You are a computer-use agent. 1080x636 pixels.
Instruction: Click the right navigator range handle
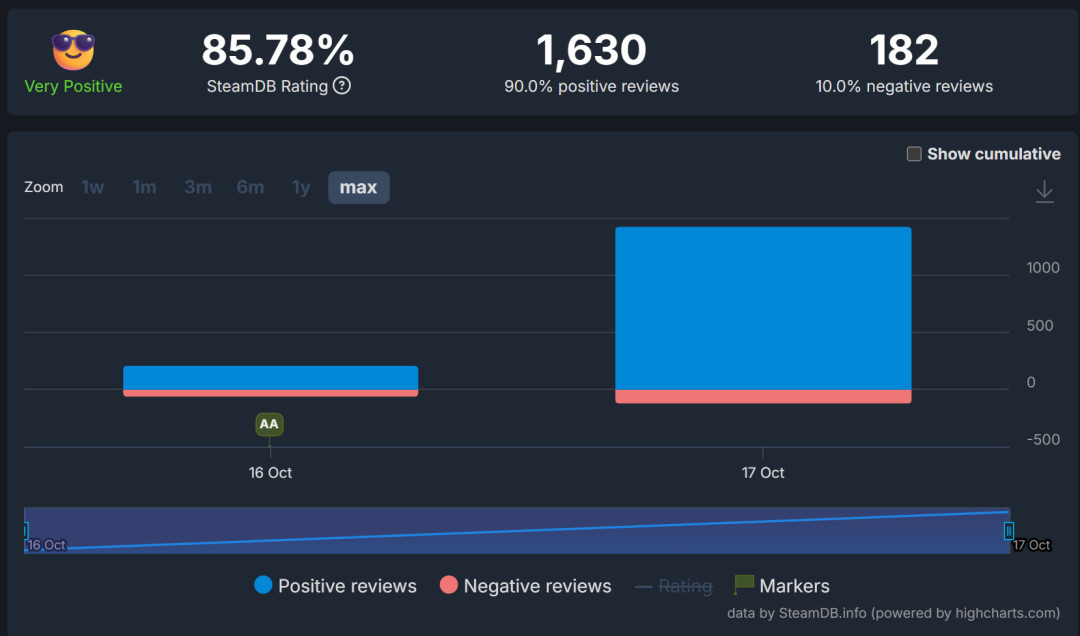click(1008, 531)
